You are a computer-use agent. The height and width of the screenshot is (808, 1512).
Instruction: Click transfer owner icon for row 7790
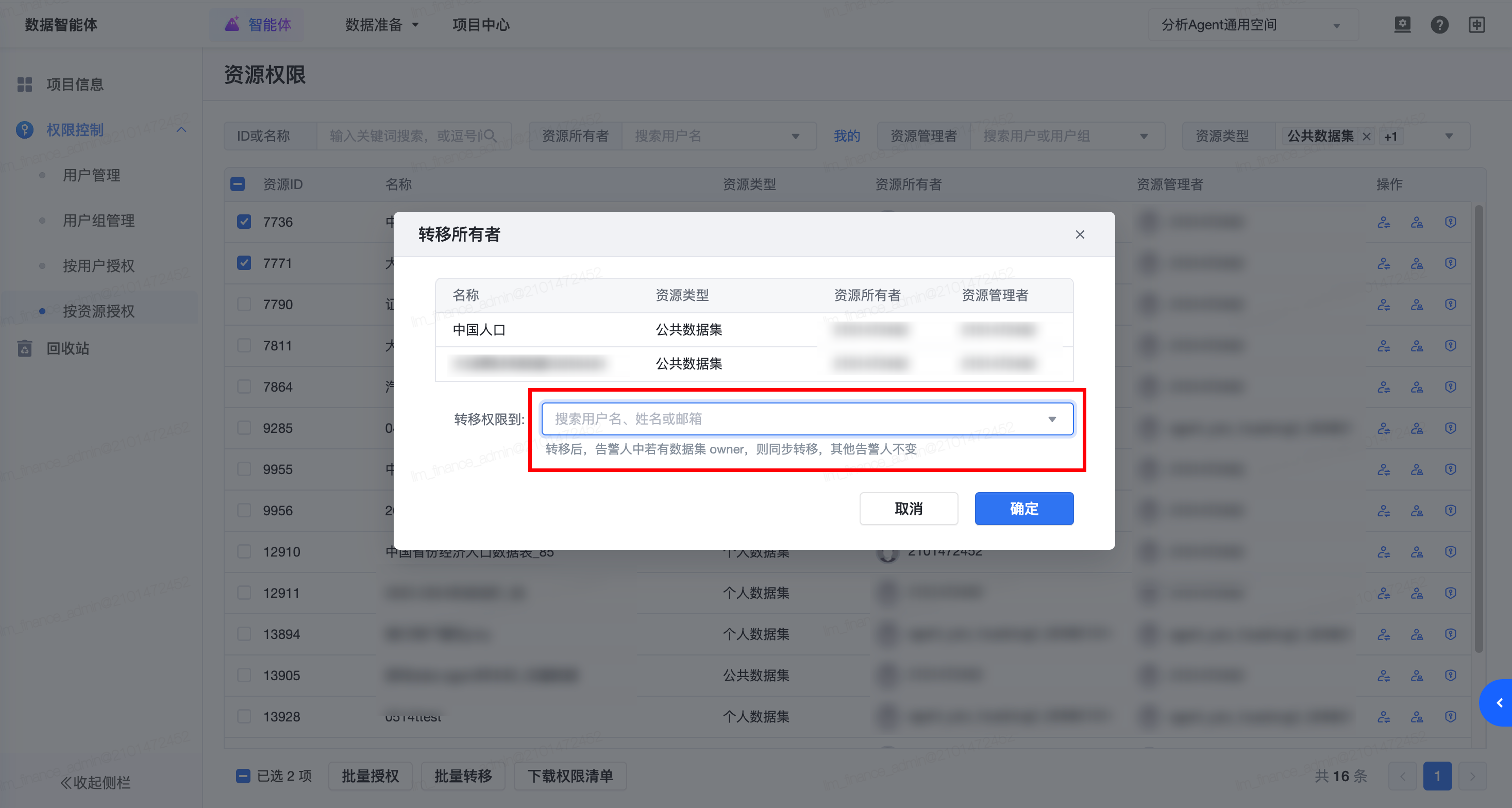click(x=1384, y=305)
